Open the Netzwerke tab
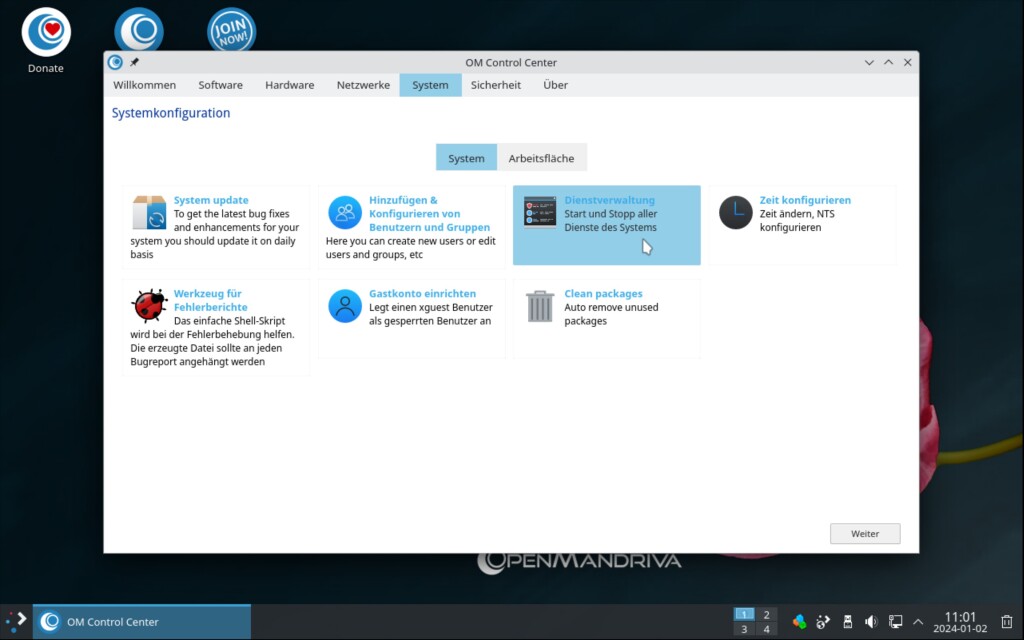Image resolution: width=1024 pixels, height=640 pixels. (363, 85)
